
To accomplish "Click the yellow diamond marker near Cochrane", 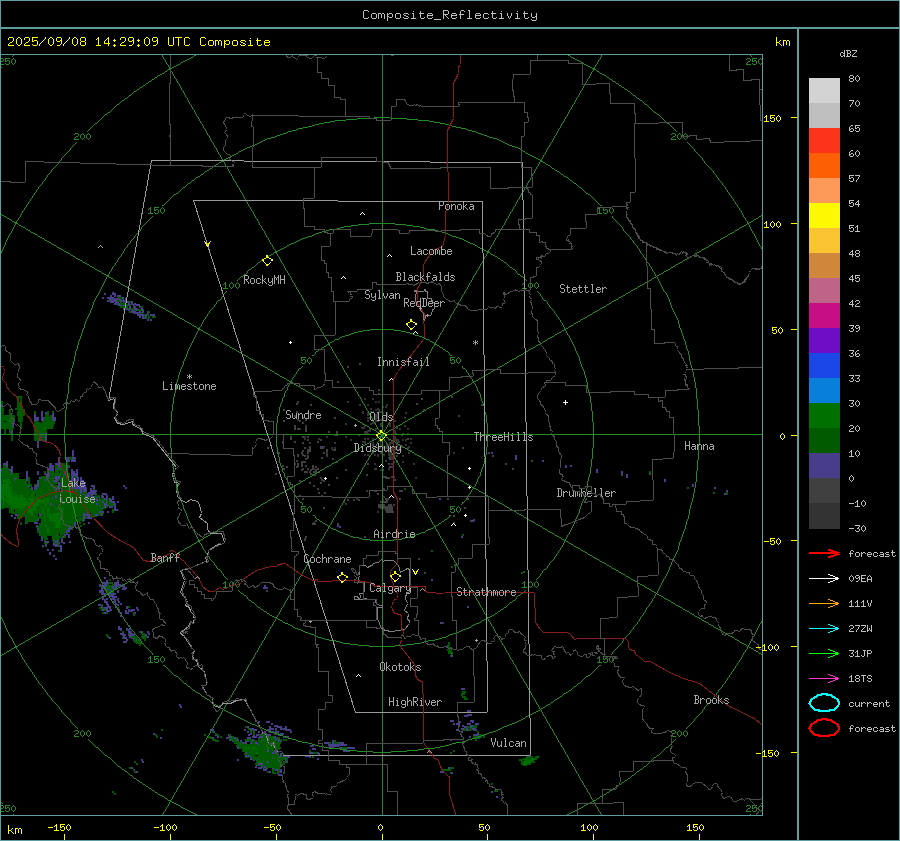I will 343,577.
